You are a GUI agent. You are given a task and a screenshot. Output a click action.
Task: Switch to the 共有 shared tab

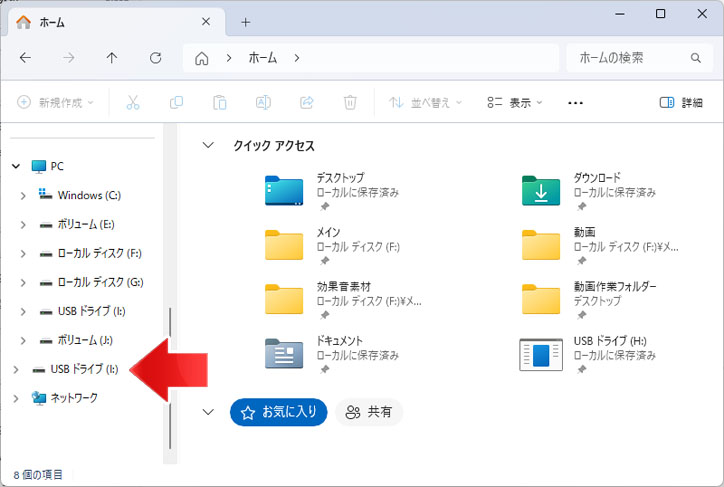(369, 412)
